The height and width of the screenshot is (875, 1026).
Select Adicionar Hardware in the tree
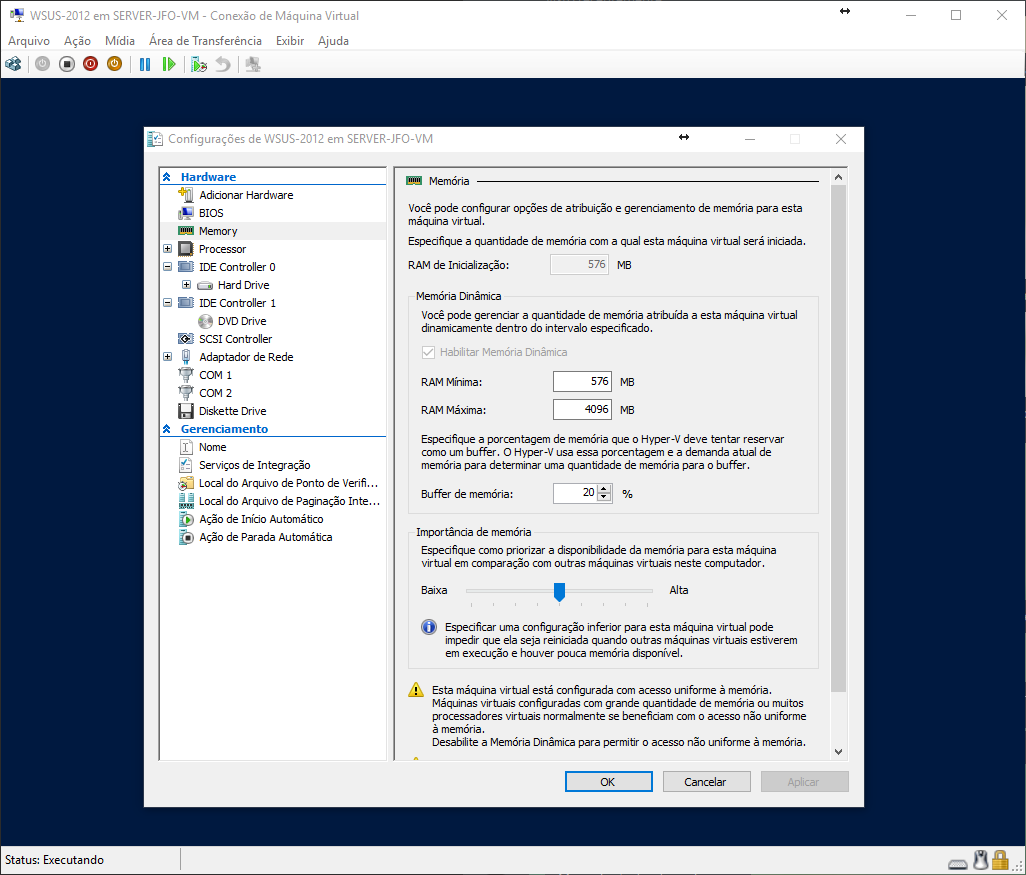246,195
